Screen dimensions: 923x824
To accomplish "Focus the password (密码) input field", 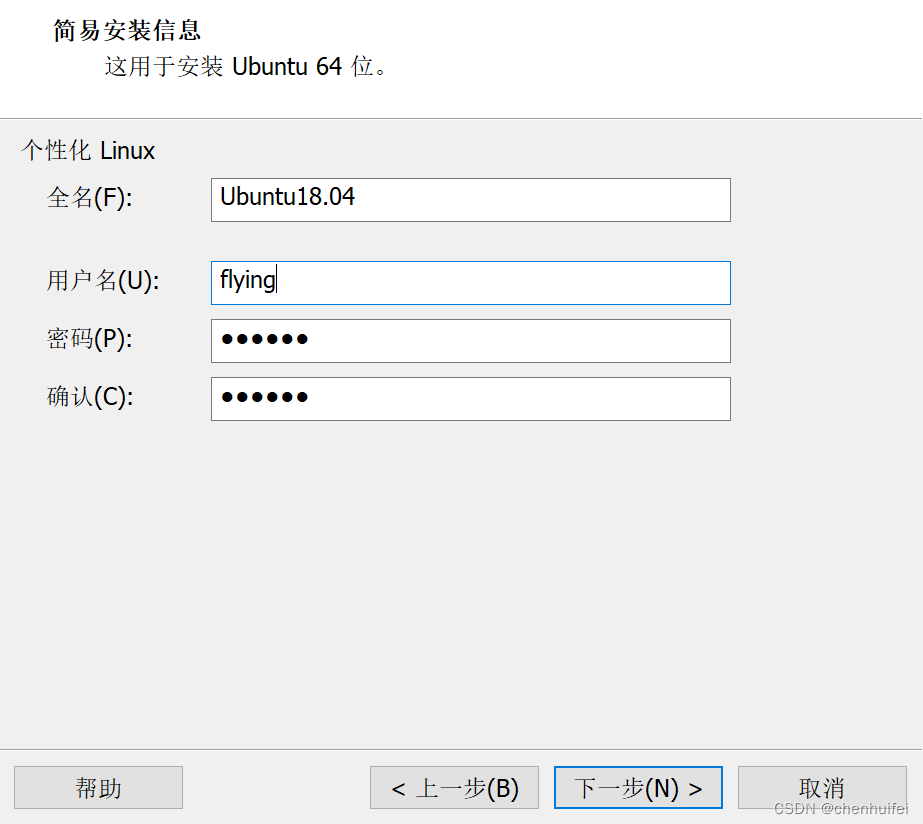I will point(470,341).
